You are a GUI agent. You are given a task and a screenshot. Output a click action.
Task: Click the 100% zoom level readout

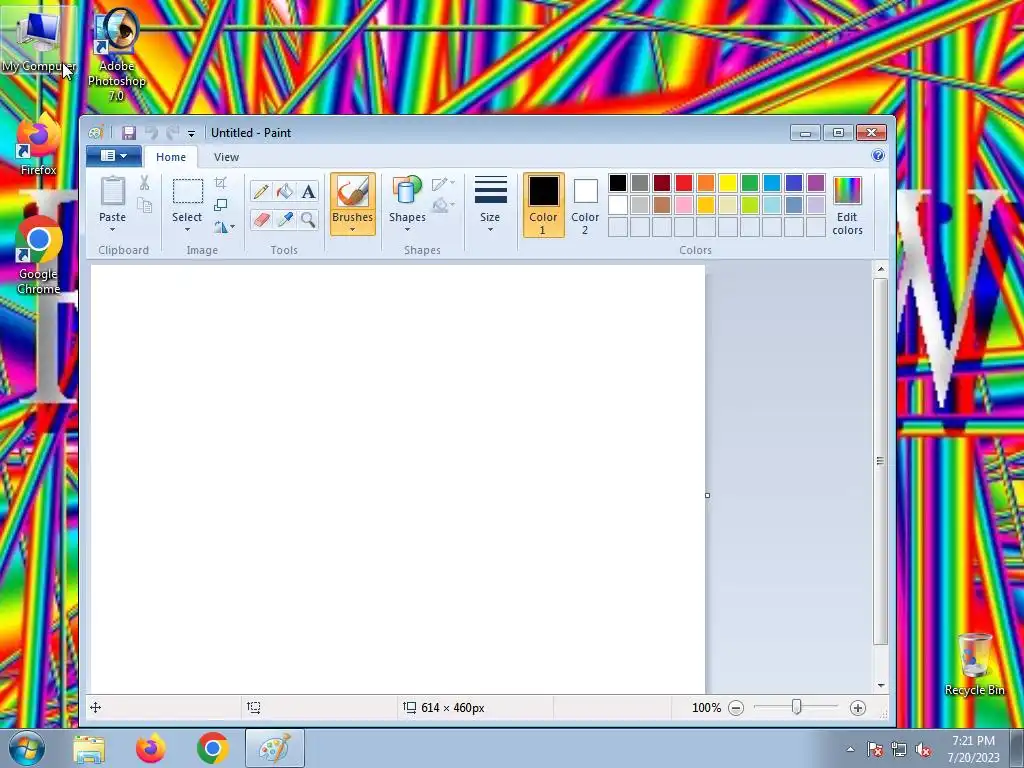coord(706,708)
